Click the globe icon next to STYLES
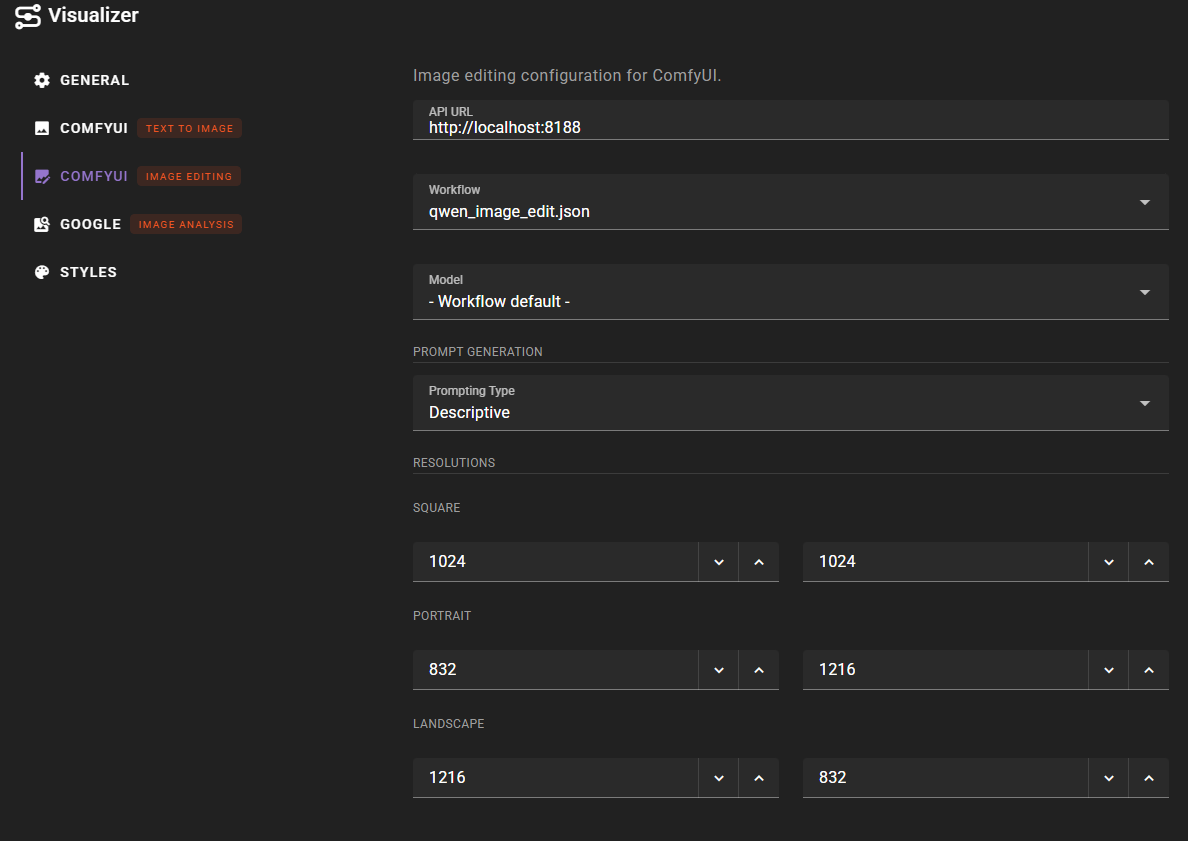Image resolution: width=1188 pixels, height=841 pixels. tap(41, 272)
